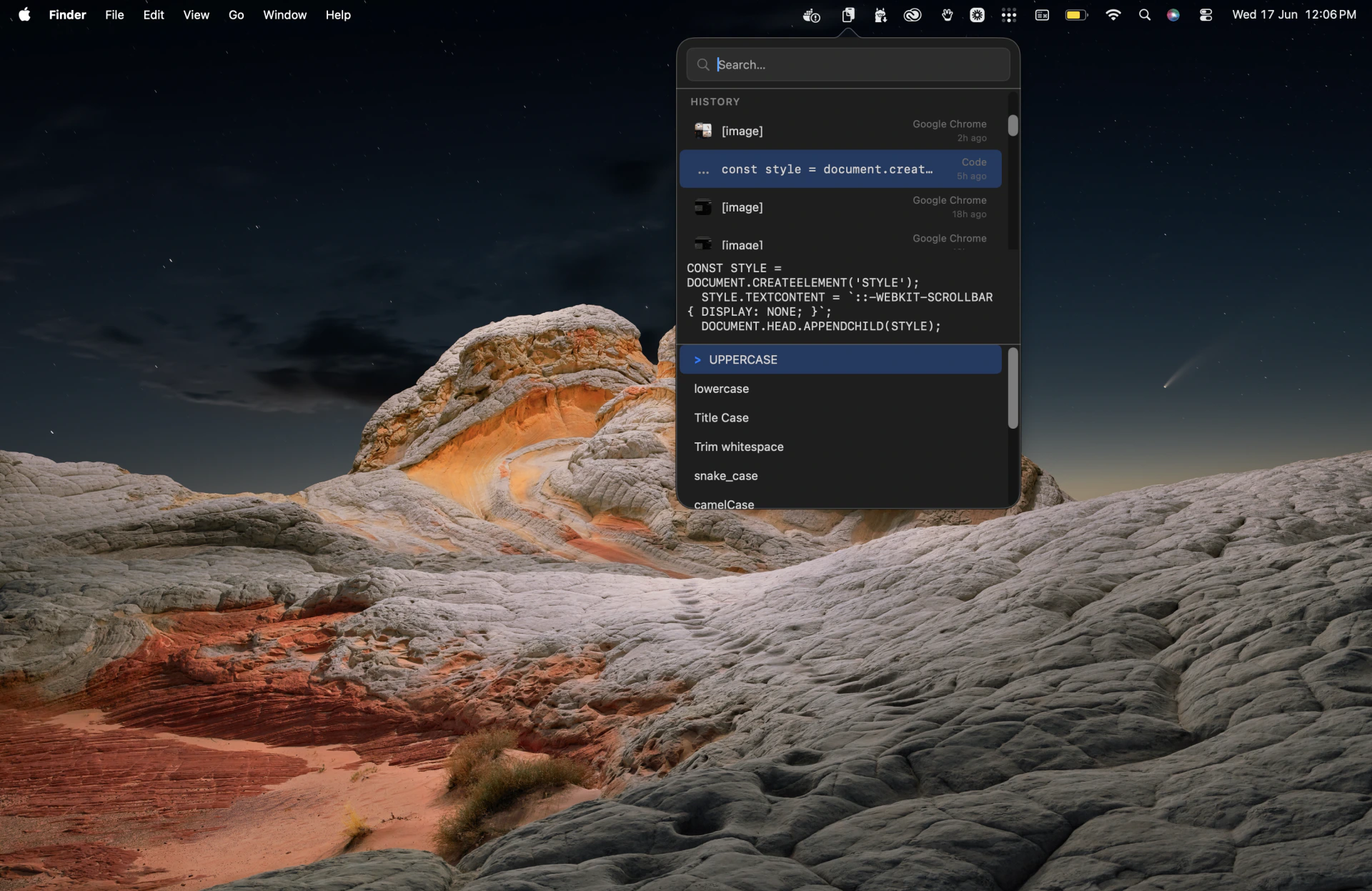Apply the camelCase transformation
The height and width of the screenshot is (891, 1372).
(x=840, y=502)
